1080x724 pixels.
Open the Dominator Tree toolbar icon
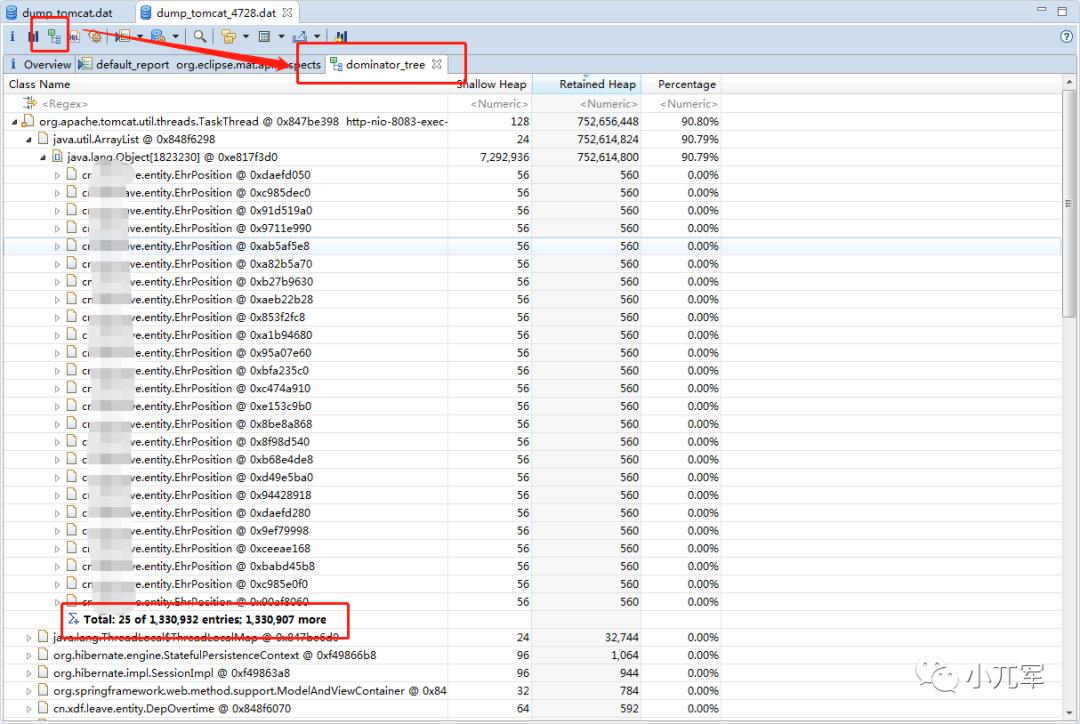coord(54,37)
